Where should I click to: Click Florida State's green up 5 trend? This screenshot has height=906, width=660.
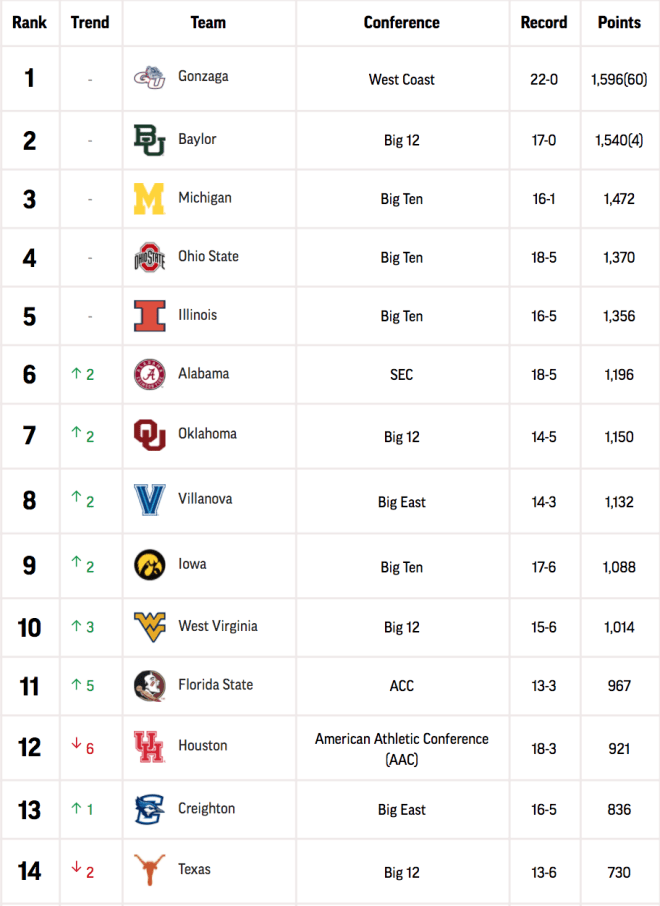tap(83, 685)
